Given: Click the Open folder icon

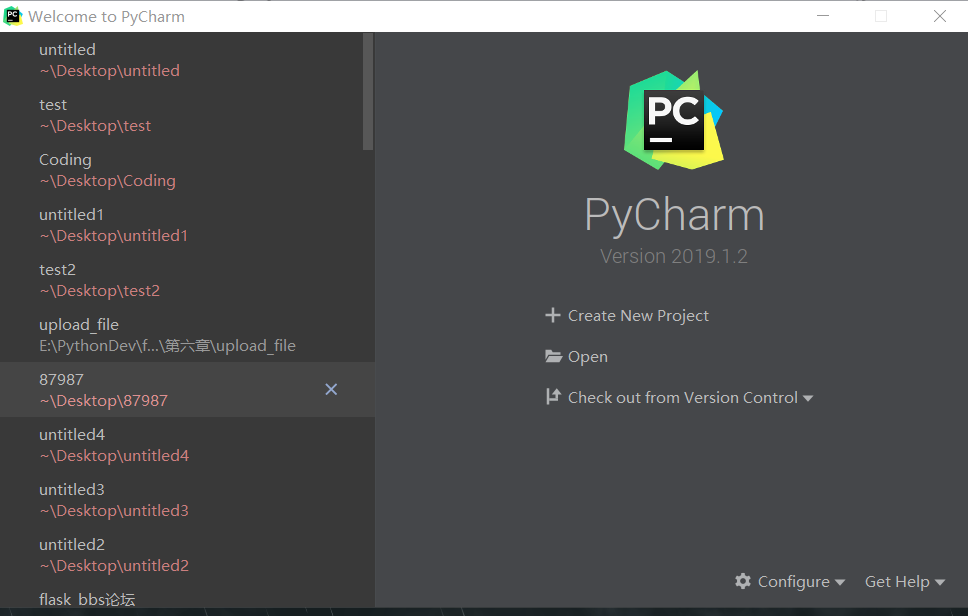Looking at the screenshot, I should pyautogui.click(x=553, y=356).
